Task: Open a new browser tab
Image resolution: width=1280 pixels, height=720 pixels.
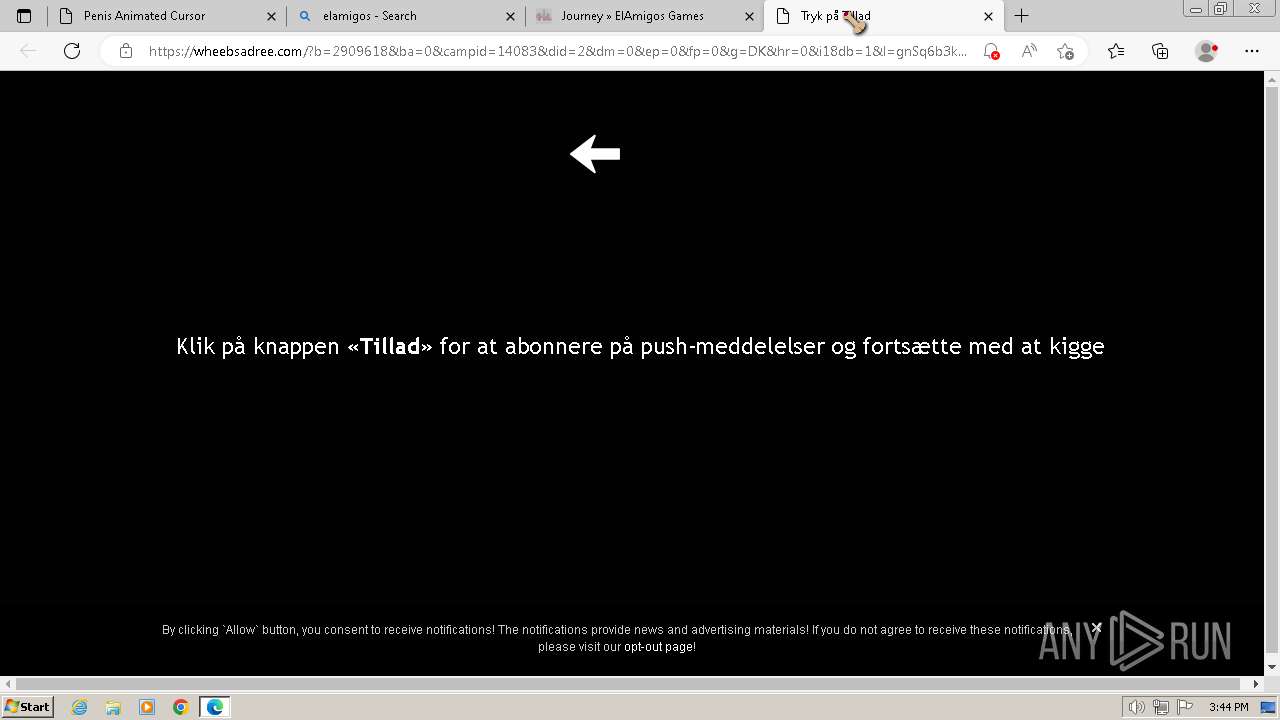Action: 1021,16
